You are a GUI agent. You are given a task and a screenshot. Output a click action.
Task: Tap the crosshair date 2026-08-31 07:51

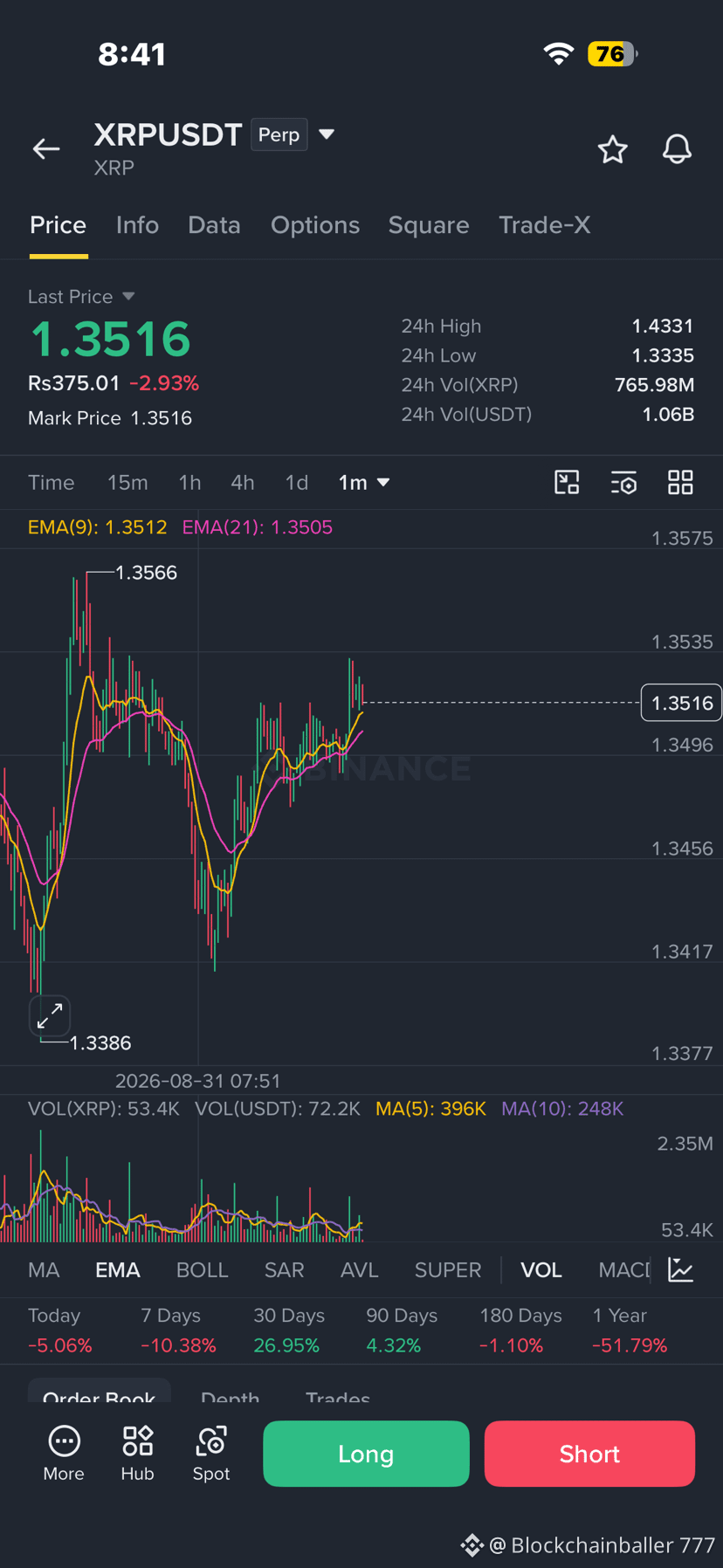(198, 1081)
